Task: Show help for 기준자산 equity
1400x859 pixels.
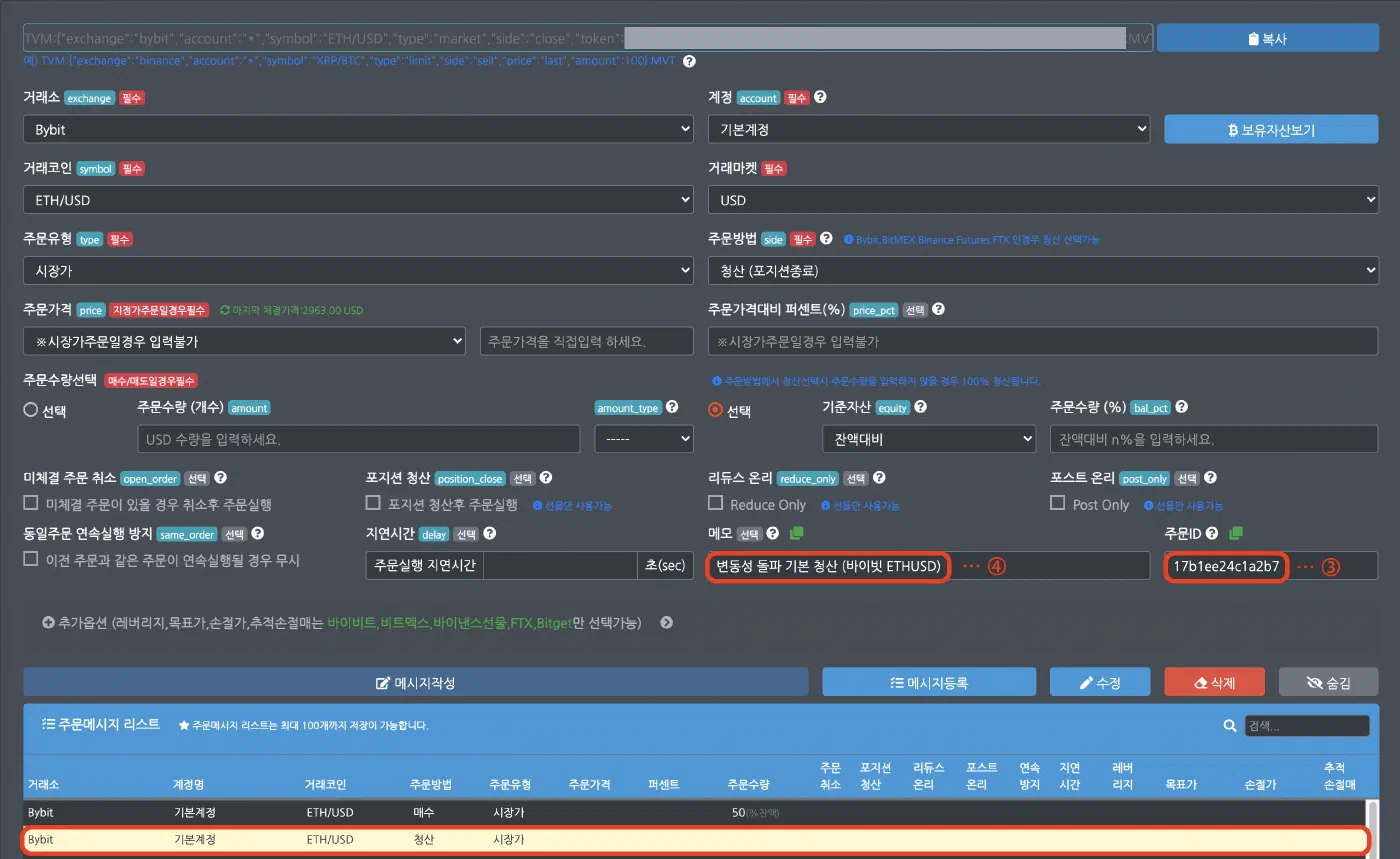Action: (920, 407)
